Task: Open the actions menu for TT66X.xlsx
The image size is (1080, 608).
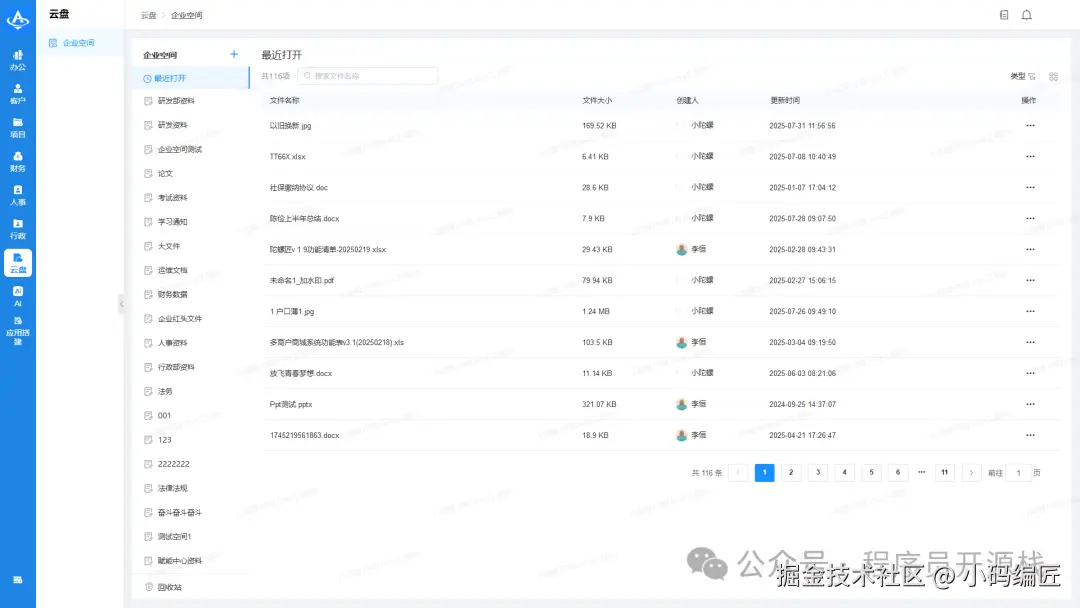Action: click(x=1030, y=156)
